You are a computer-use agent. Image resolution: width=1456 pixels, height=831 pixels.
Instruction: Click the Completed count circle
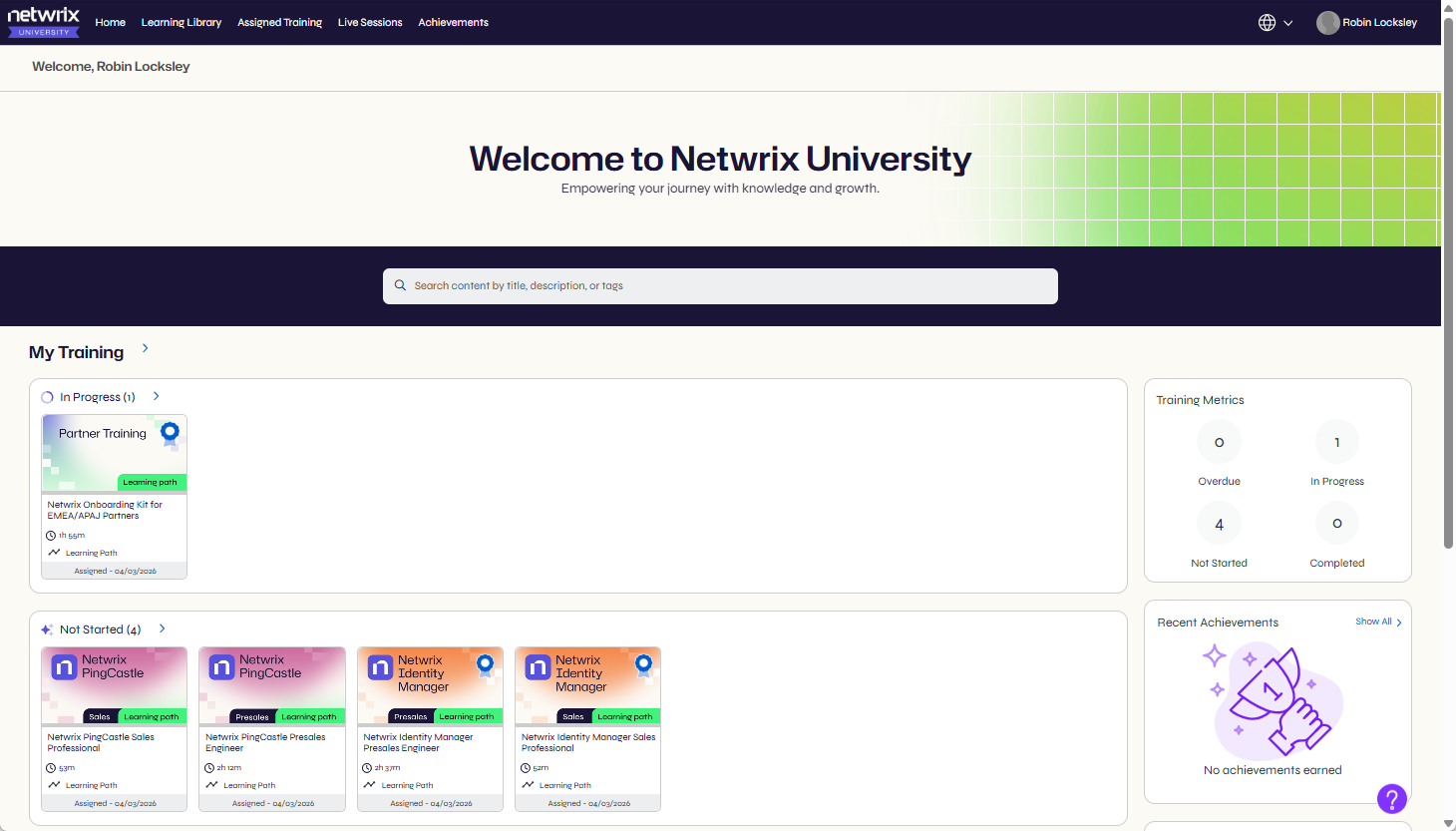coord(1337,524)
